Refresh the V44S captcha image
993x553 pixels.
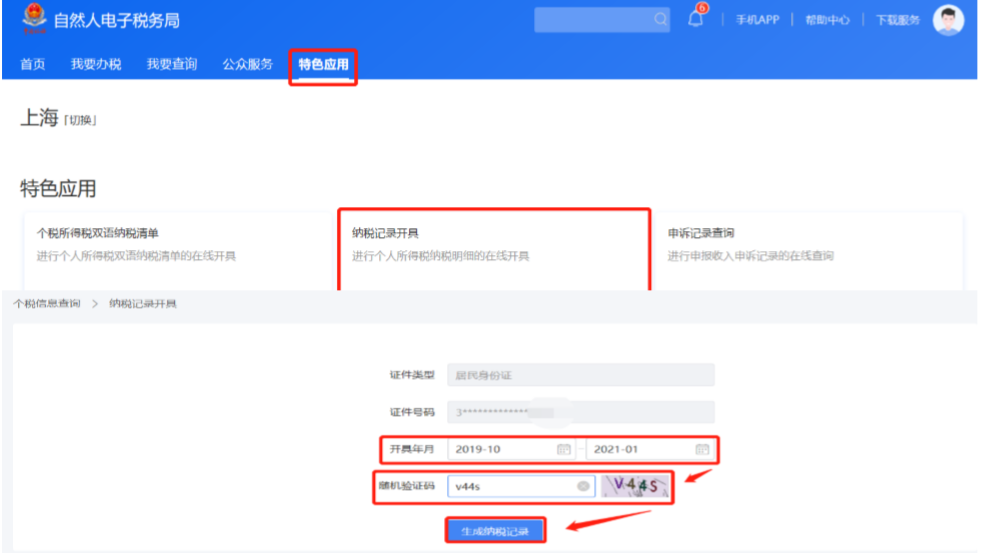635,487
